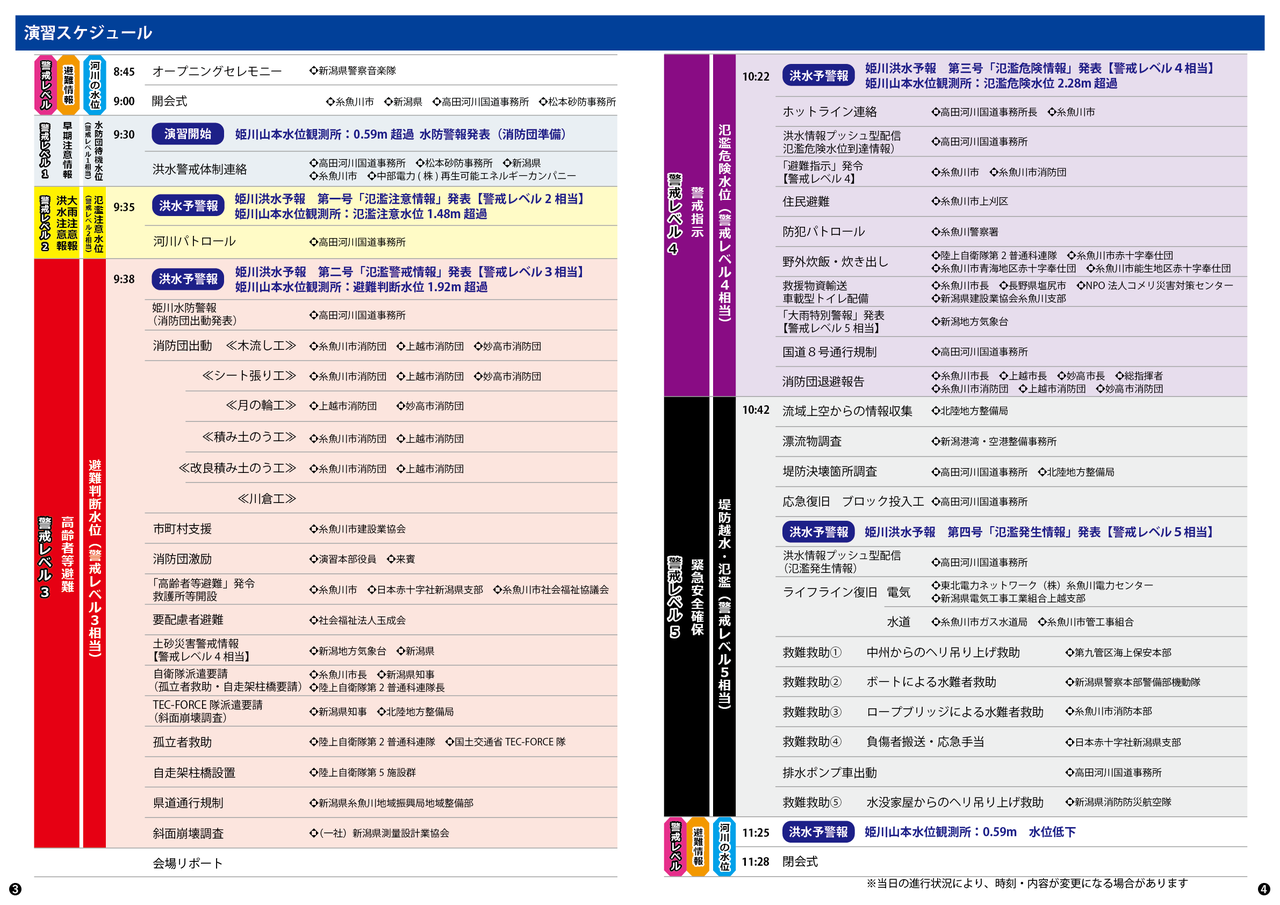Click the 防犯パトロール row
The width and height of the screenshot is (1280, 905).
1011,231
